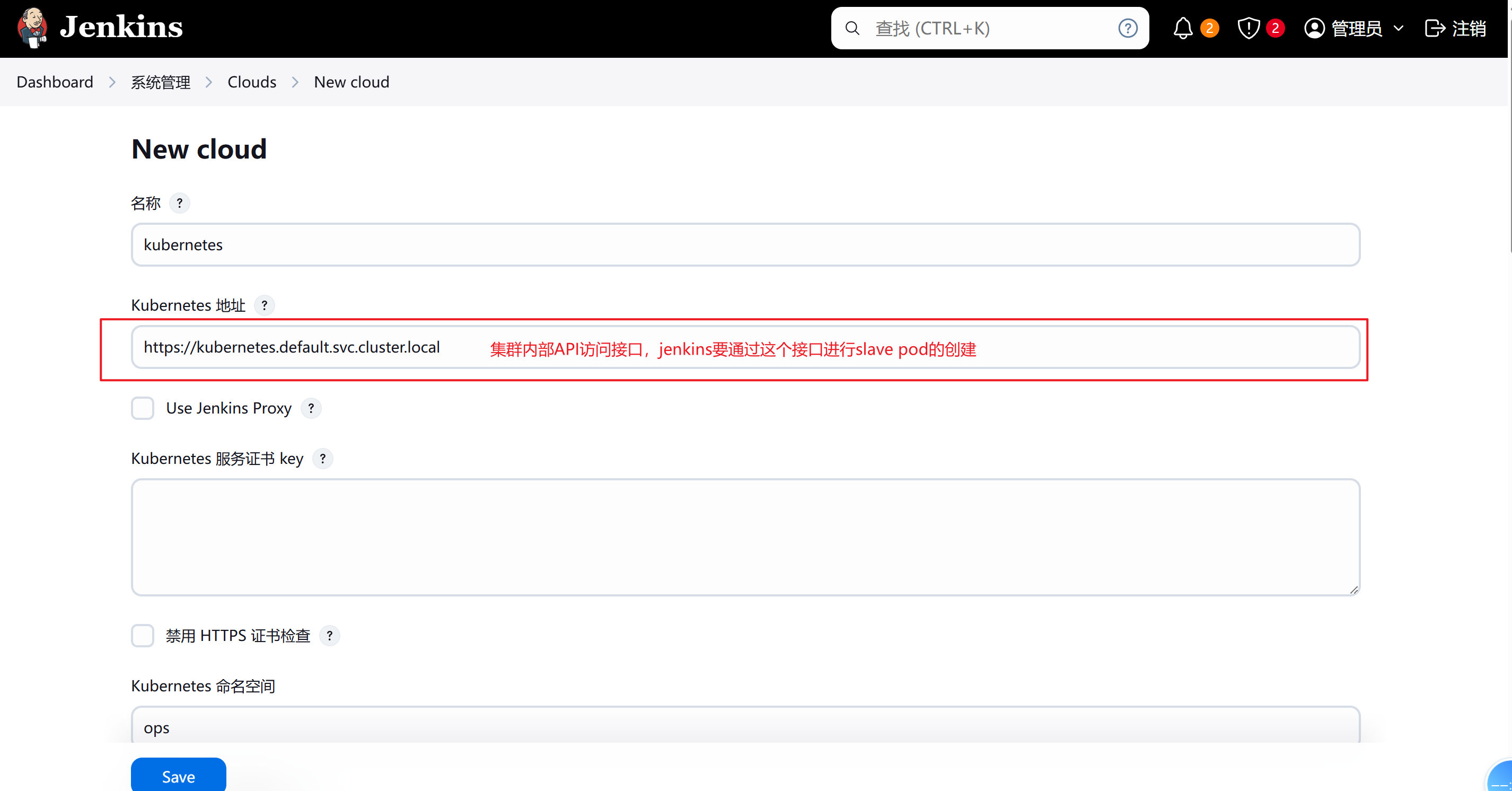Show help for Use Jenkins Proxy
1512x791 pixels.
311,408
